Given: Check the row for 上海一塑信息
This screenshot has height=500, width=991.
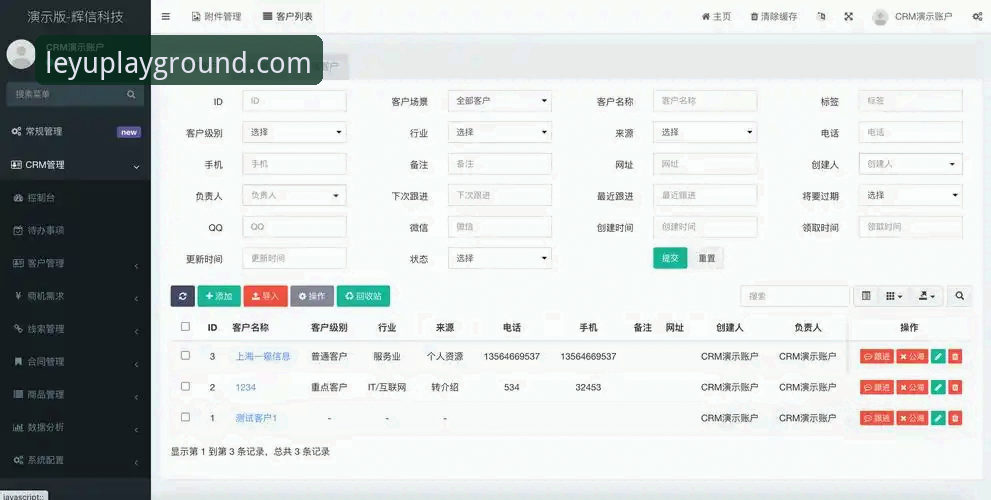Looking at the screenshot, I should 185,355.
